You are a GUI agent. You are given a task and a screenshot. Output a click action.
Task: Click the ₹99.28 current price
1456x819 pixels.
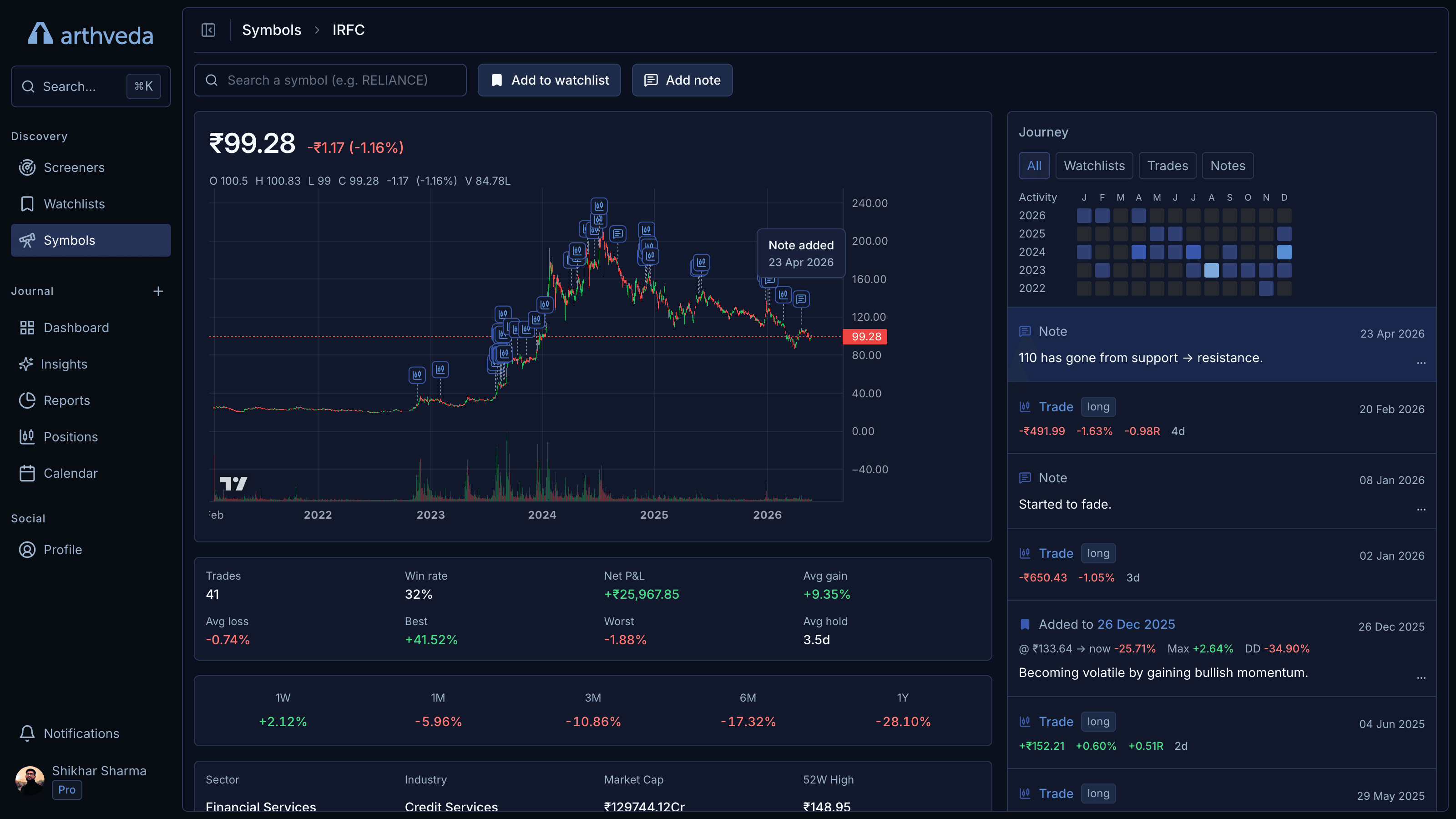[x=252, y=143]
